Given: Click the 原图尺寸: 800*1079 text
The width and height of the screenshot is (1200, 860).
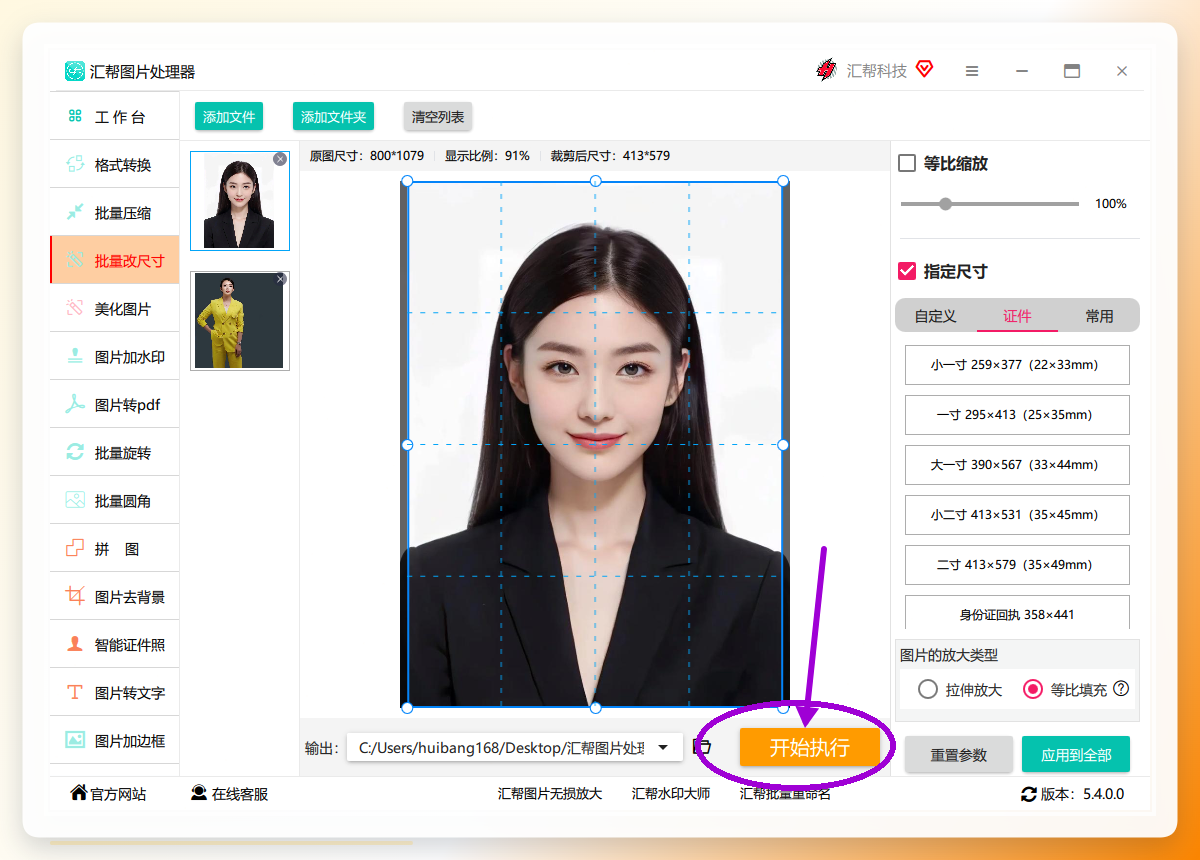Looking at the screenshot, I should click(367, 156).
